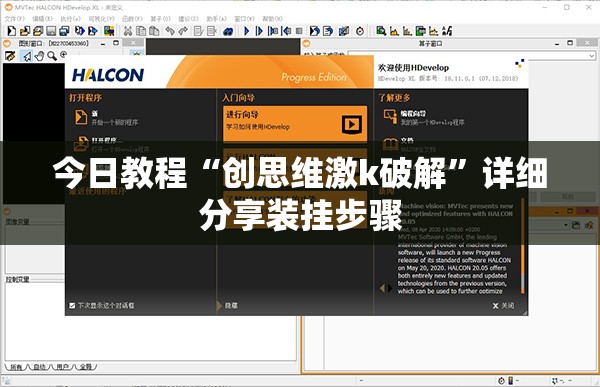Open the 帮助(H) menu
This screenshot has height=387, width=600.
pyautogui.click(x=272, y=18)
